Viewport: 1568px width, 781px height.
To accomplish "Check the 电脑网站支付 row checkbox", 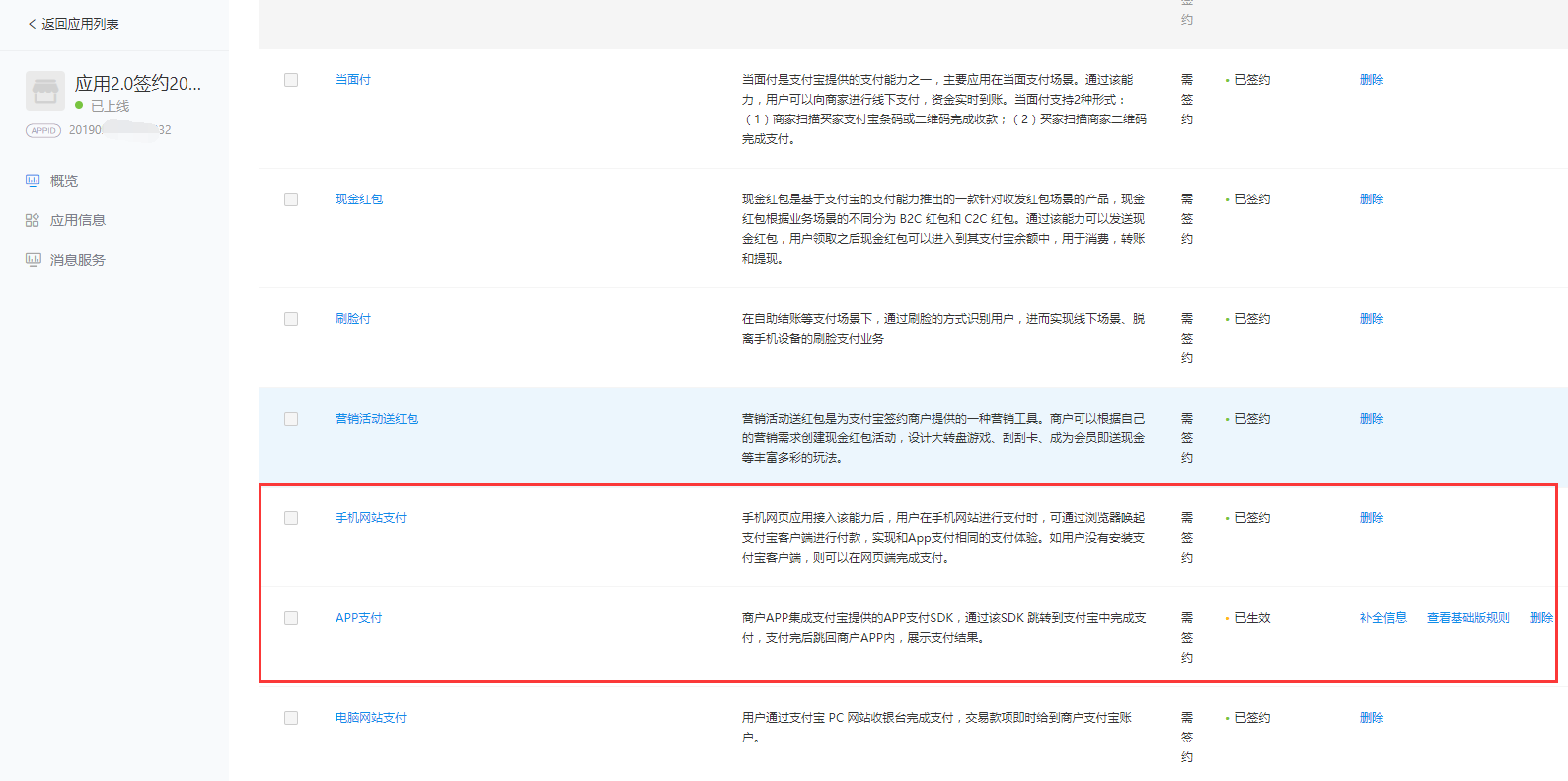I will (x=291, y=718).
